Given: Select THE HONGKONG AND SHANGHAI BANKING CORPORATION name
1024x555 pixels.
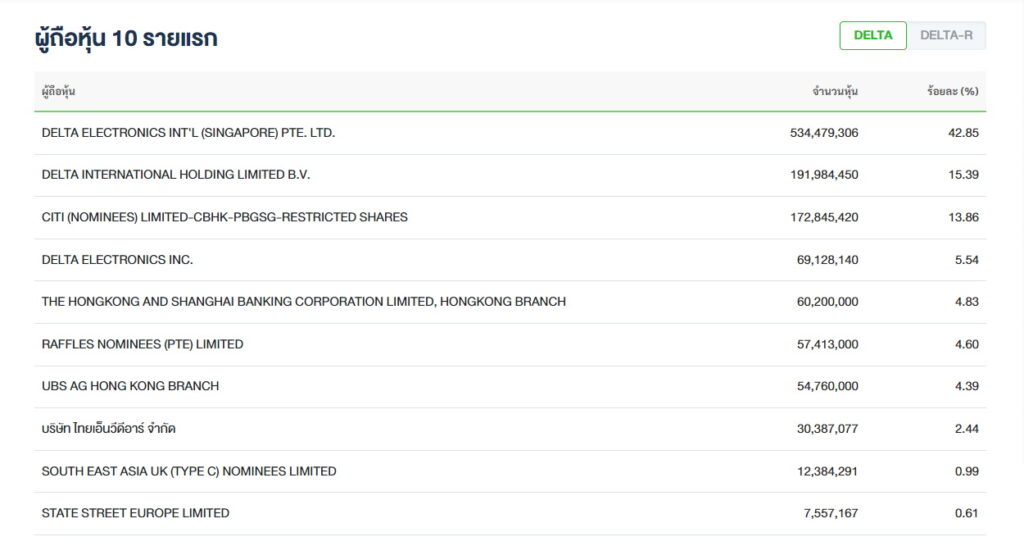Looking at the screenshot, I should (304, 302).
